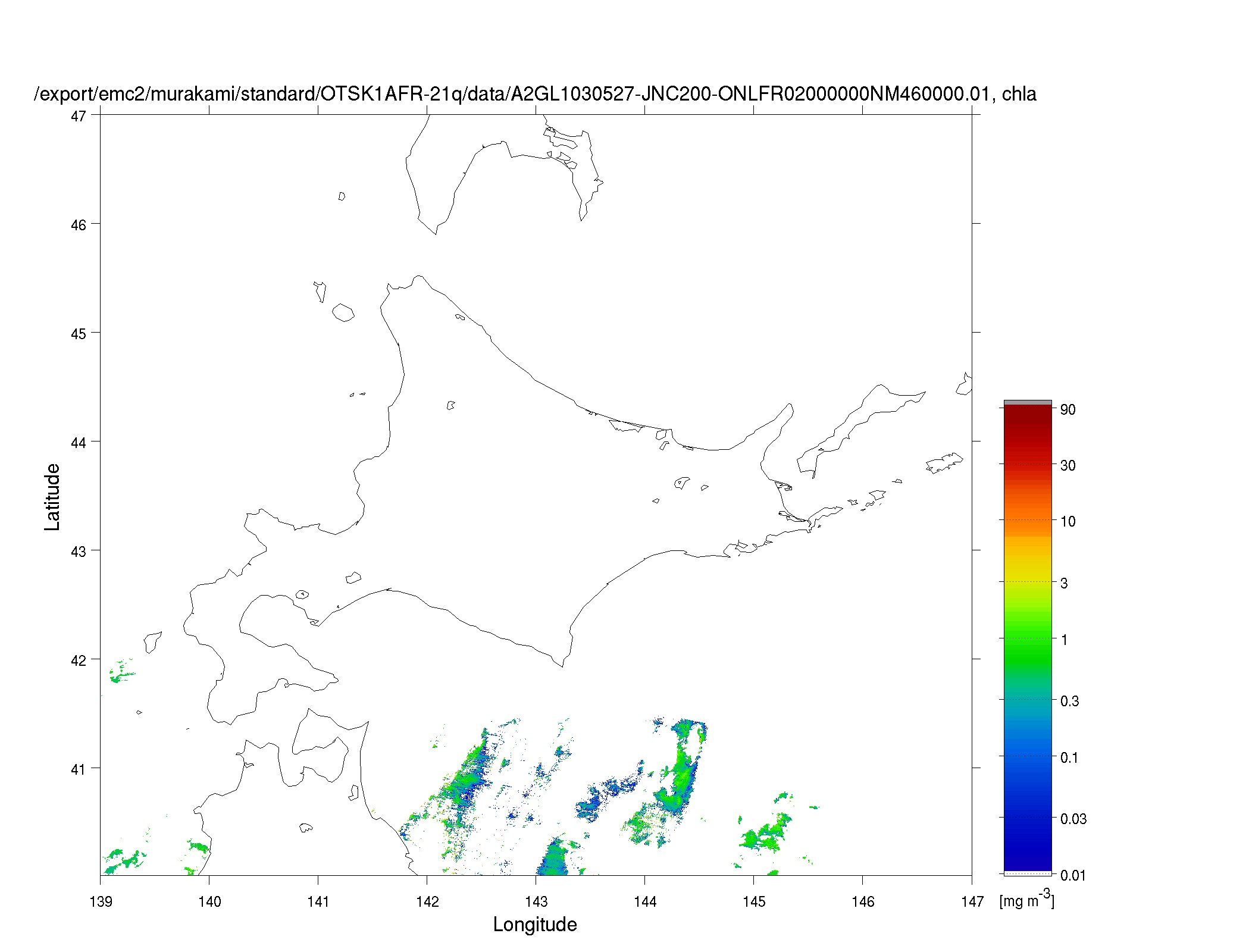Pick the green colorbar band near 1
The height and width of the screenshot is (952, 1249).
(1028, 641)
